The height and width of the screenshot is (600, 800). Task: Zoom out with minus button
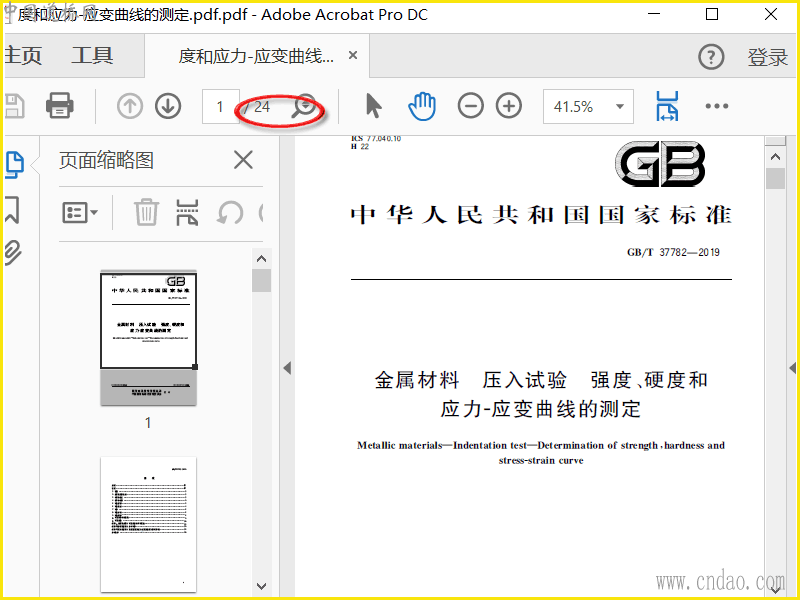click(x=470, y=106)
